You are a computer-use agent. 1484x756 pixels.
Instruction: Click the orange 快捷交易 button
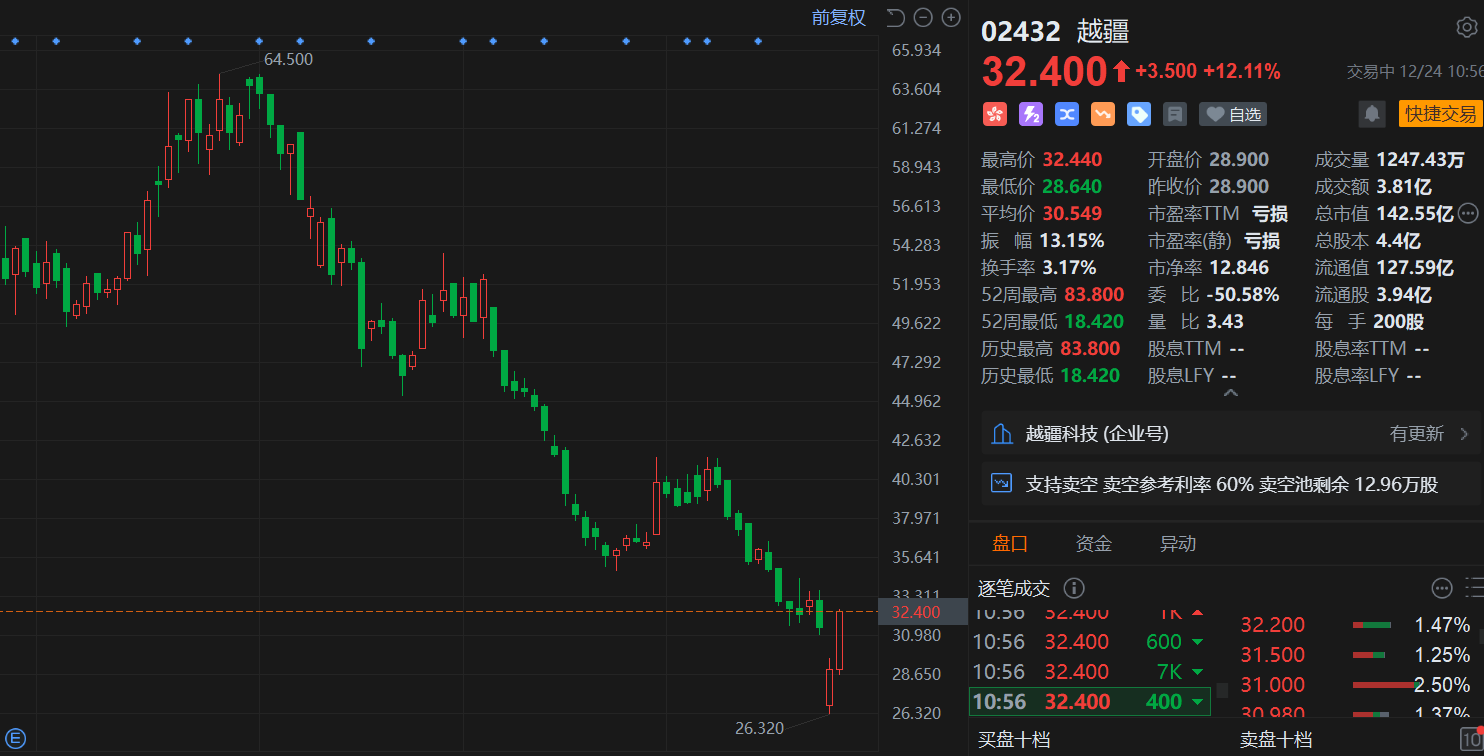pyautogui.click(x=1440, y=114)
